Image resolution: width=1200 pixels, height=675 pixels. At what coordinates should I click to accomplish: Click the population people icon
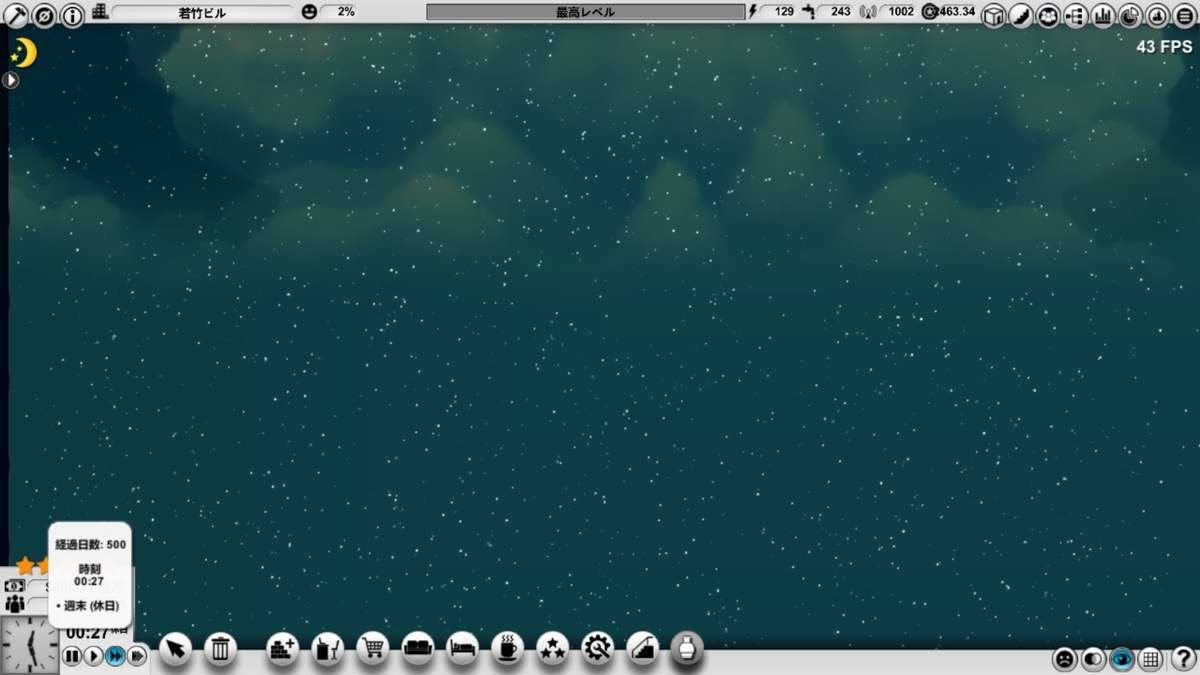15,604
